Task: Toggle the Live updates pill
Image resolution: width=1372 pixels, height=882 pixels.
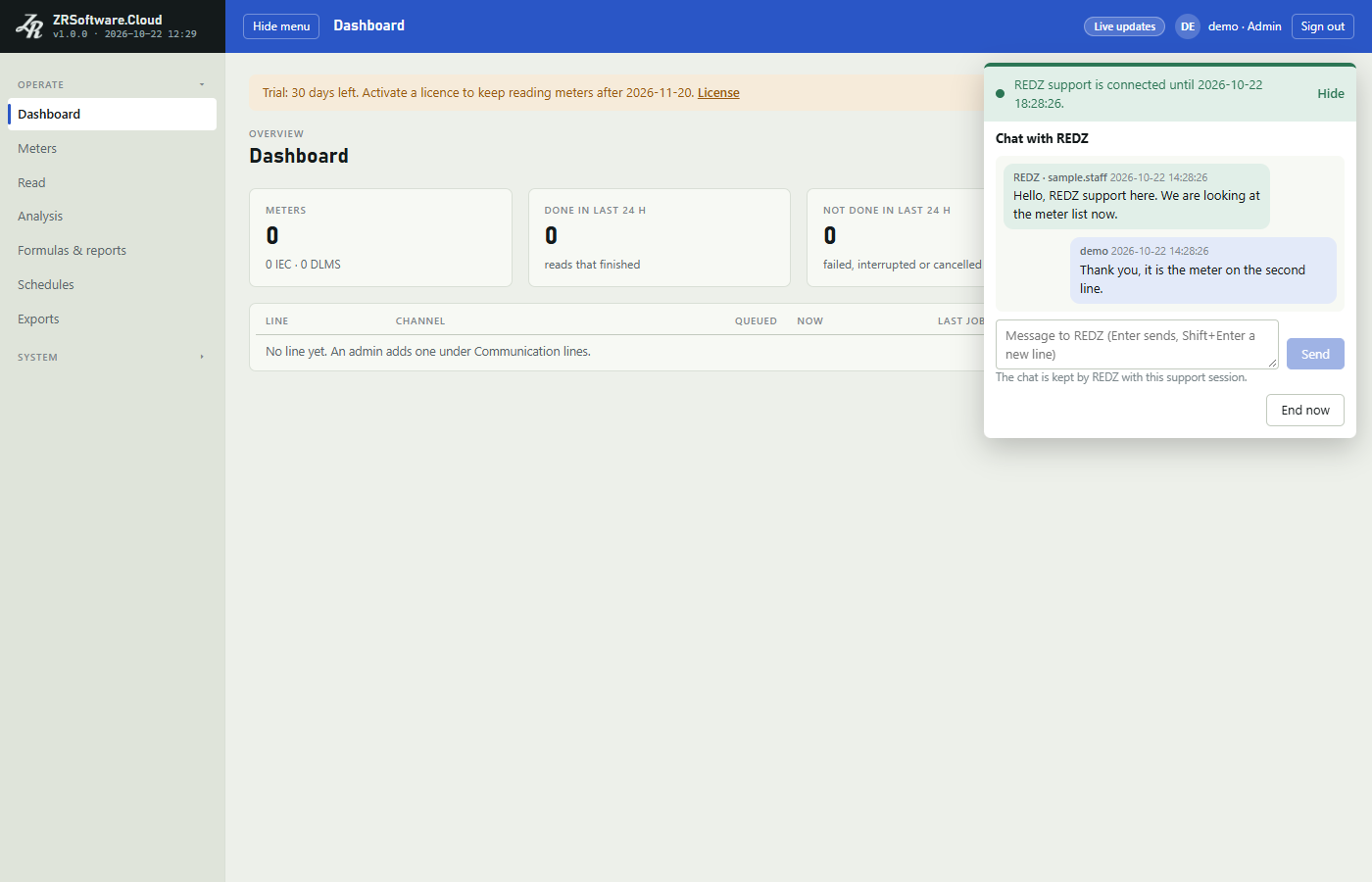Action: pyautogui.click(x=1124, y=26)
